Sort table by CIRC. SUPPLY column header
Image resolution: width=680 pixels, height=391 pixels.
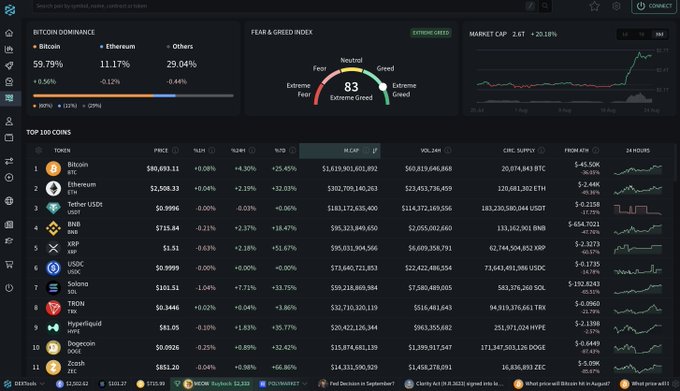pyautogui.click(x=519, y=150)
